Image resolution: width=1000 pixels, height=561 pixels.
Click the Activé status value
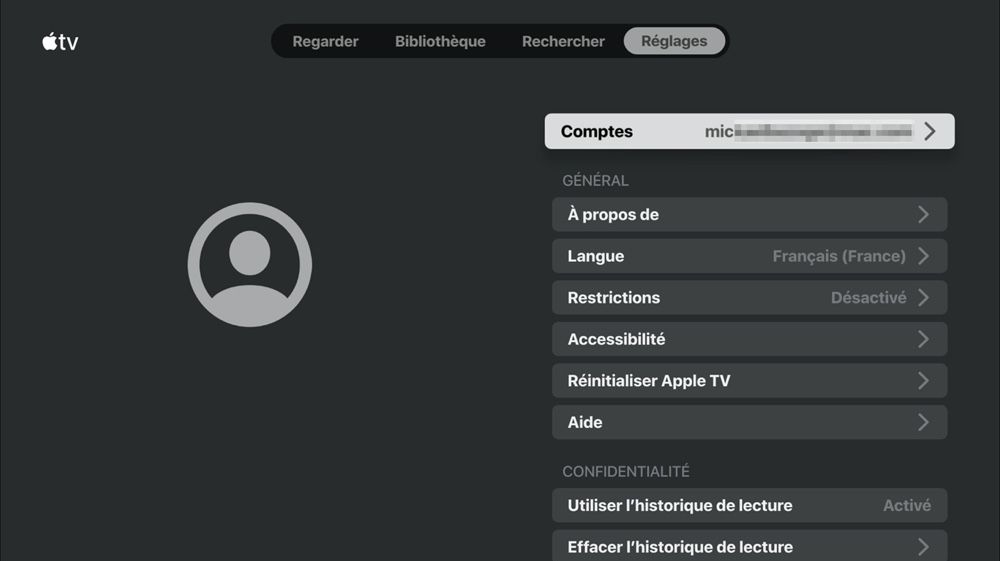click(907, 506)
